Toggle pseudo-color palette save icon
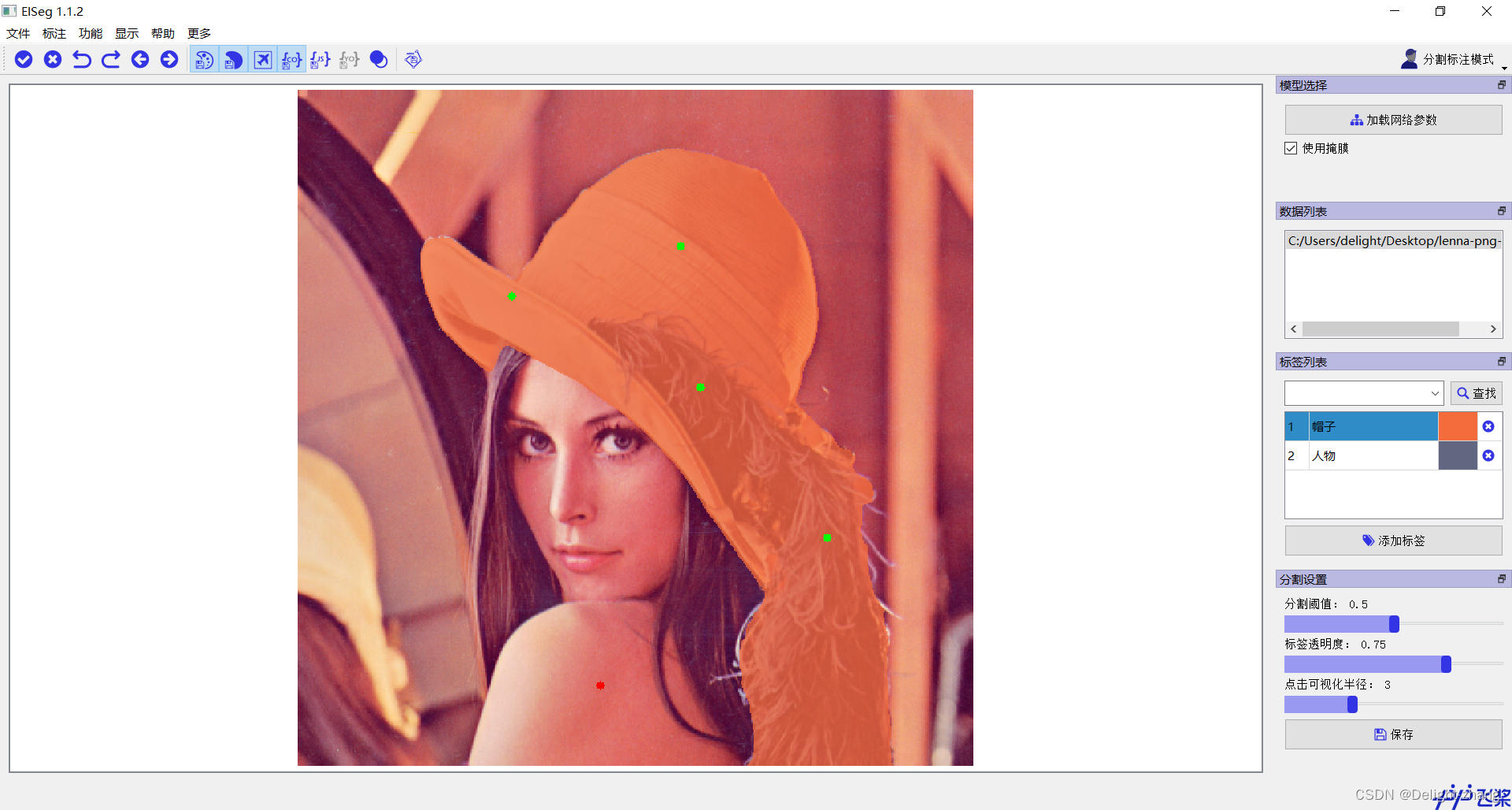 click(x=205, y=60)
